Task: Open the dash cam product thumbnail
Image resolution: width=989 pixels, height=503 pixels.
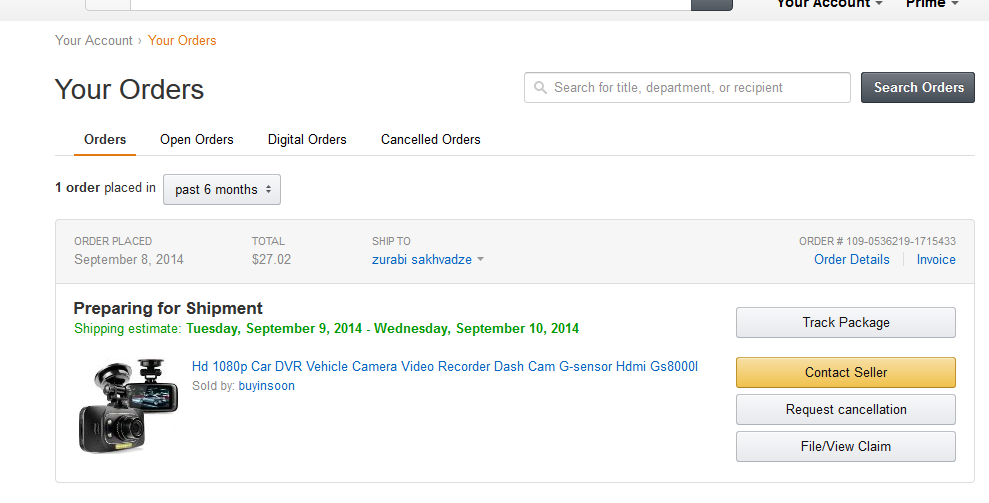Action: coord(129,404)
